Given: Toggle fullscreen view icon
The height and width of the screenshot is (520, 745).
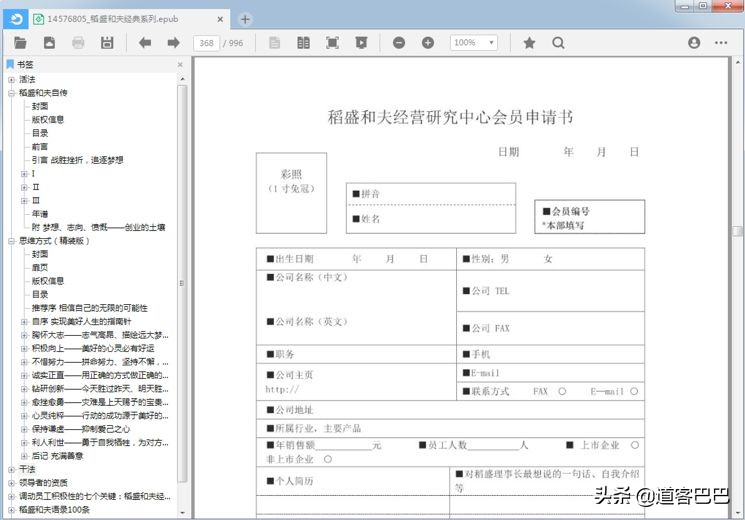Looking at the screenshot, I should (333, 43).
